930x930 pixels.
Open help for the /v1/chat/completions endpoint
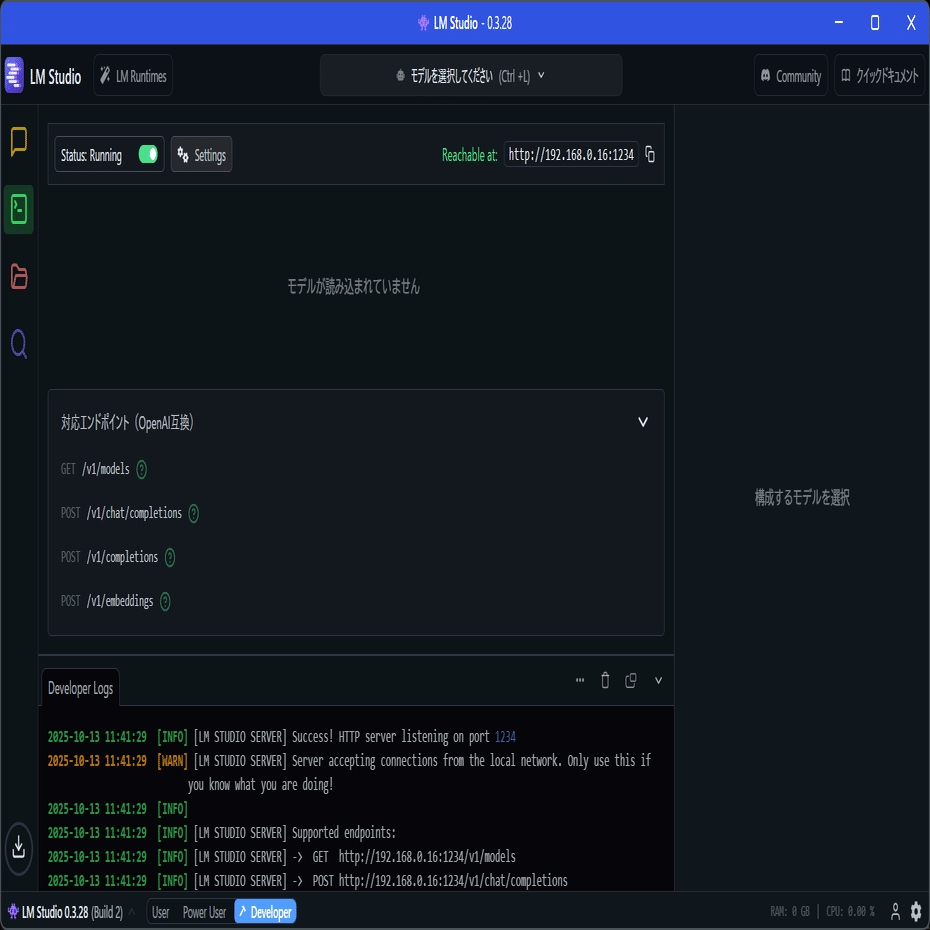[x=193, y=513]
